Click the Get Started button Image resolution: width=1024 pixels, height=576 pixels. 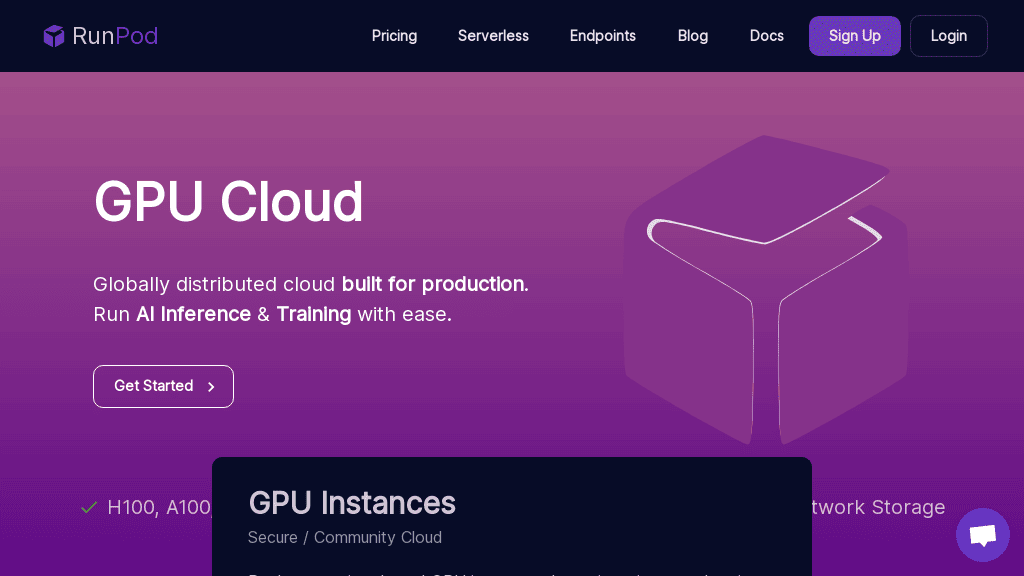click(x=163, y=386)
